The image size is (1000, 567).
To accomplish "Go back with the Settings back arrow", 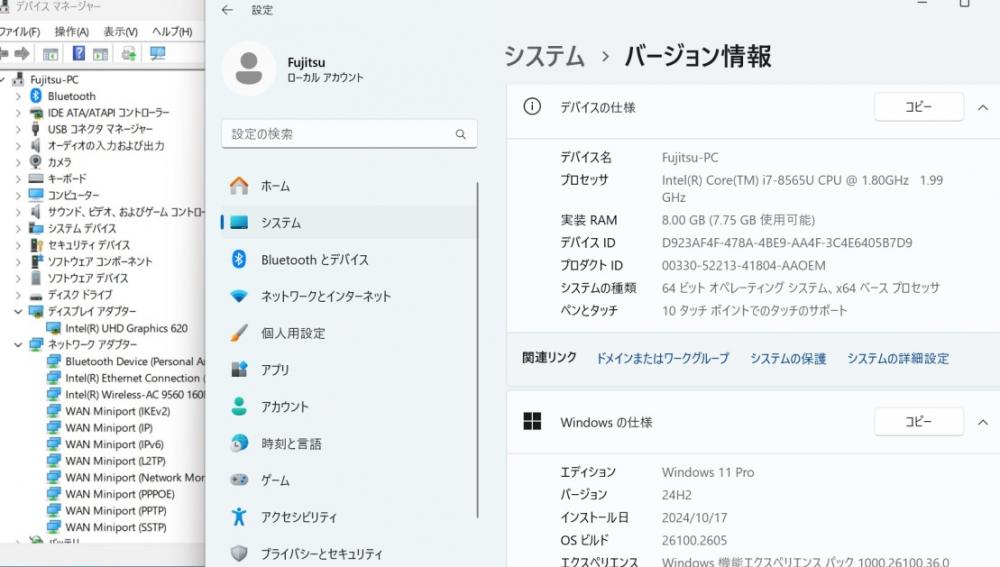I will tap(227, 10).
